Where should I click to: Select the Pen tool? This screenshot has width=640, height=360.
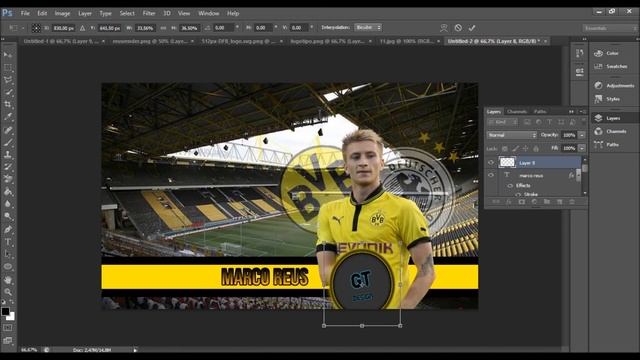[8, 229]
